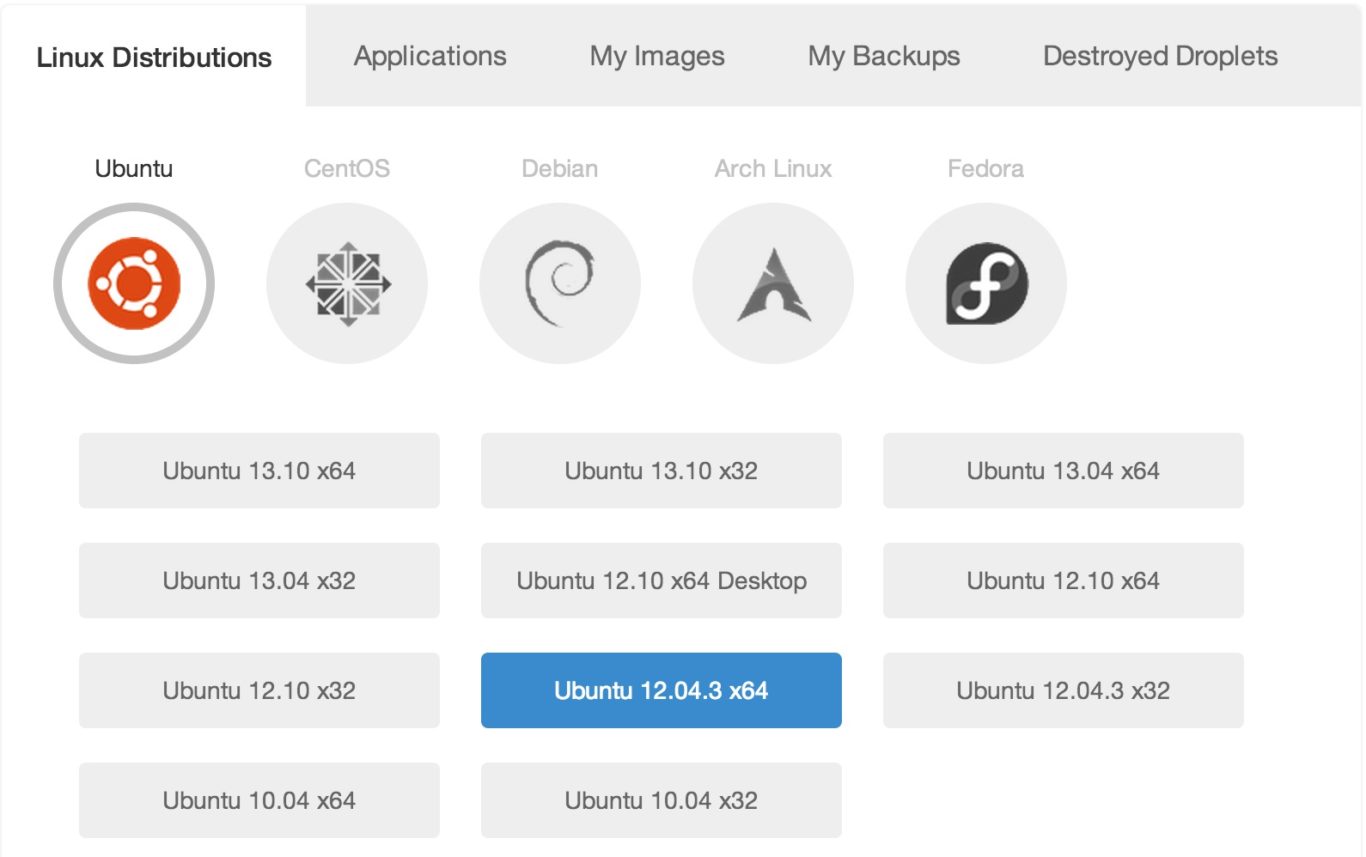Pick the Debian swirl icon
This screenshot has width=1366, height=857.
(x=560, y=284)
